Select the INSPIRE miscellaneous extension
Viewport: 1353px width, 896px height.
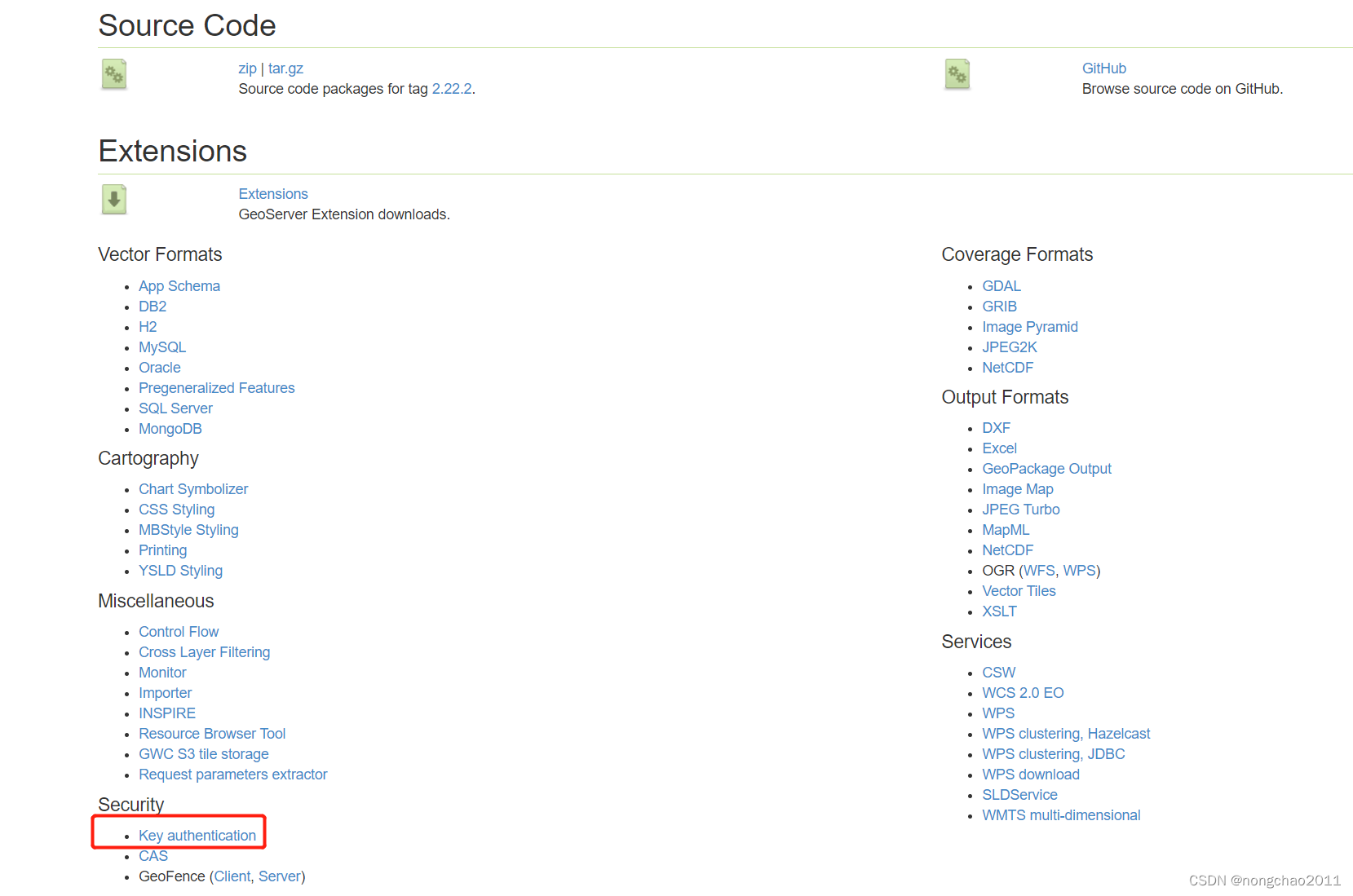(x=166, y=713)
